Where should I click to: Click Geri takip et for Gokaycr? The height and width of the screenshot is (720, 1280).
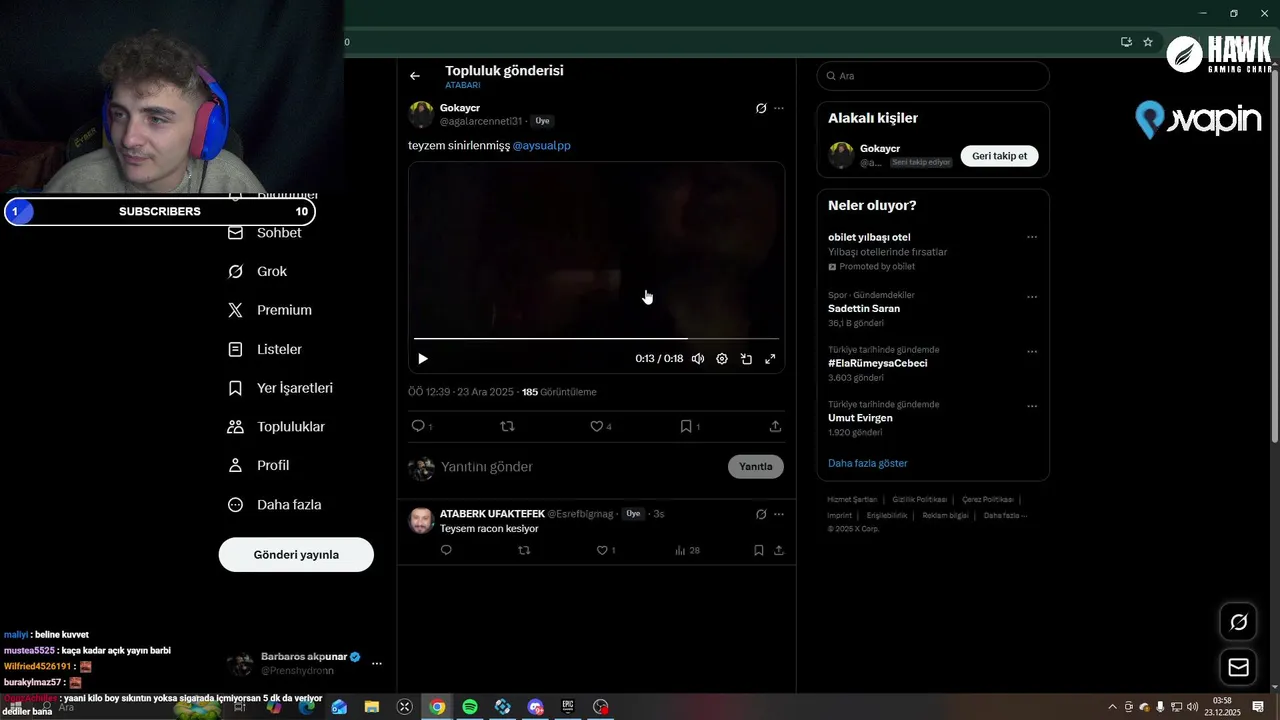coord(1000,156)
